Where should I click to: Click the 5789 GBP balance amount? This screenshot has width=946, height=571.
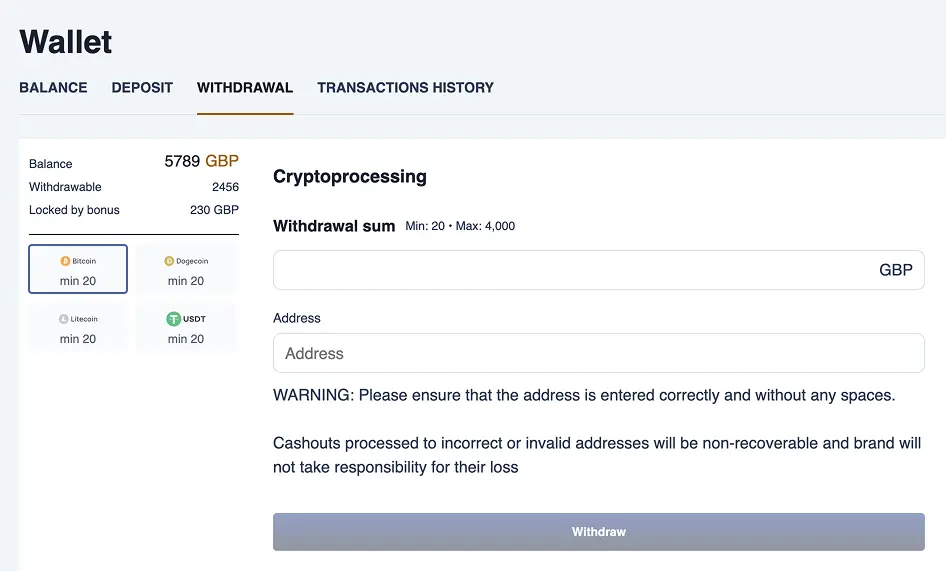point(201,161)
